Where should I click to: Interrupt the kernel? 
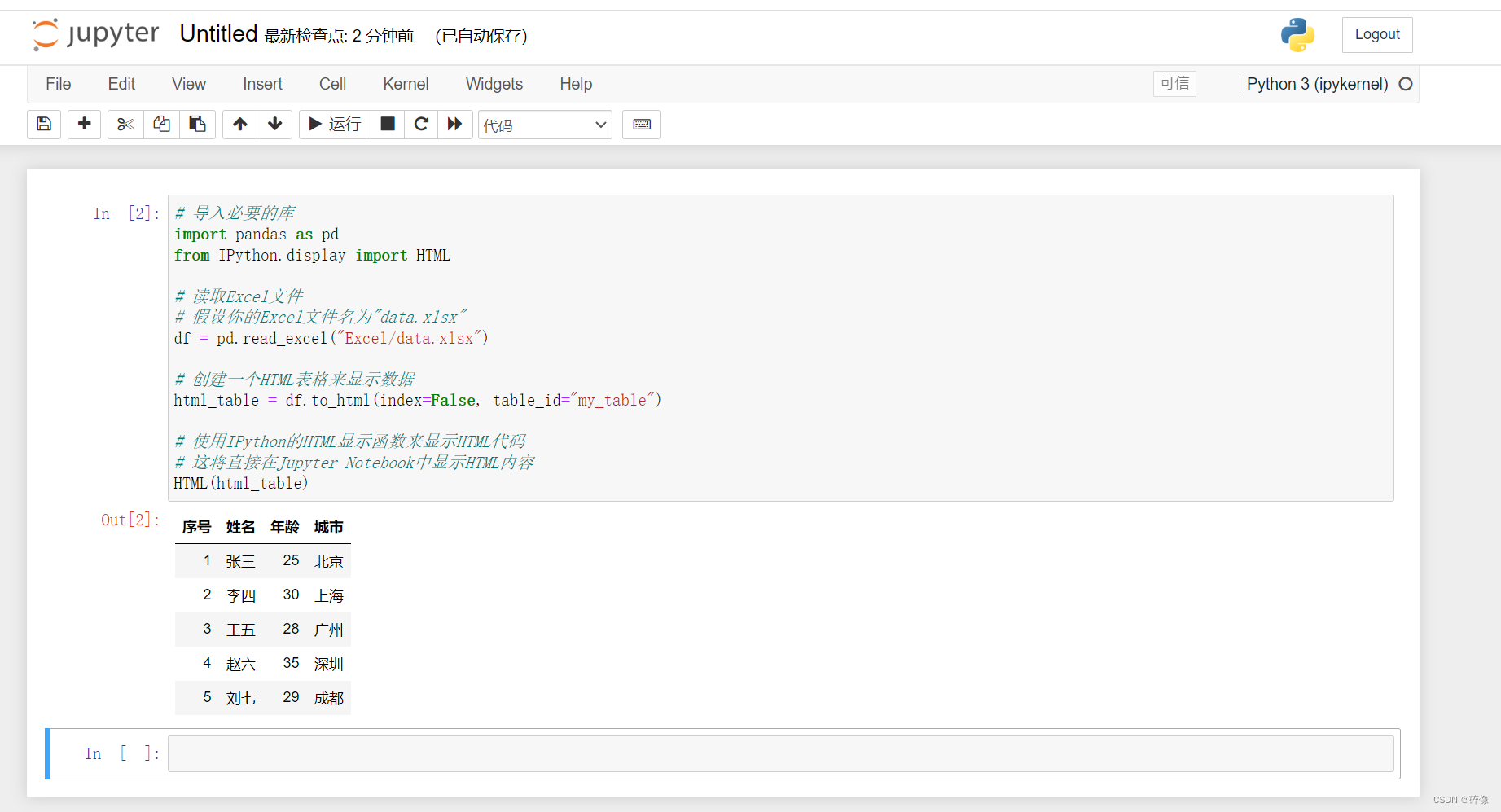click(x=387, y=124)
